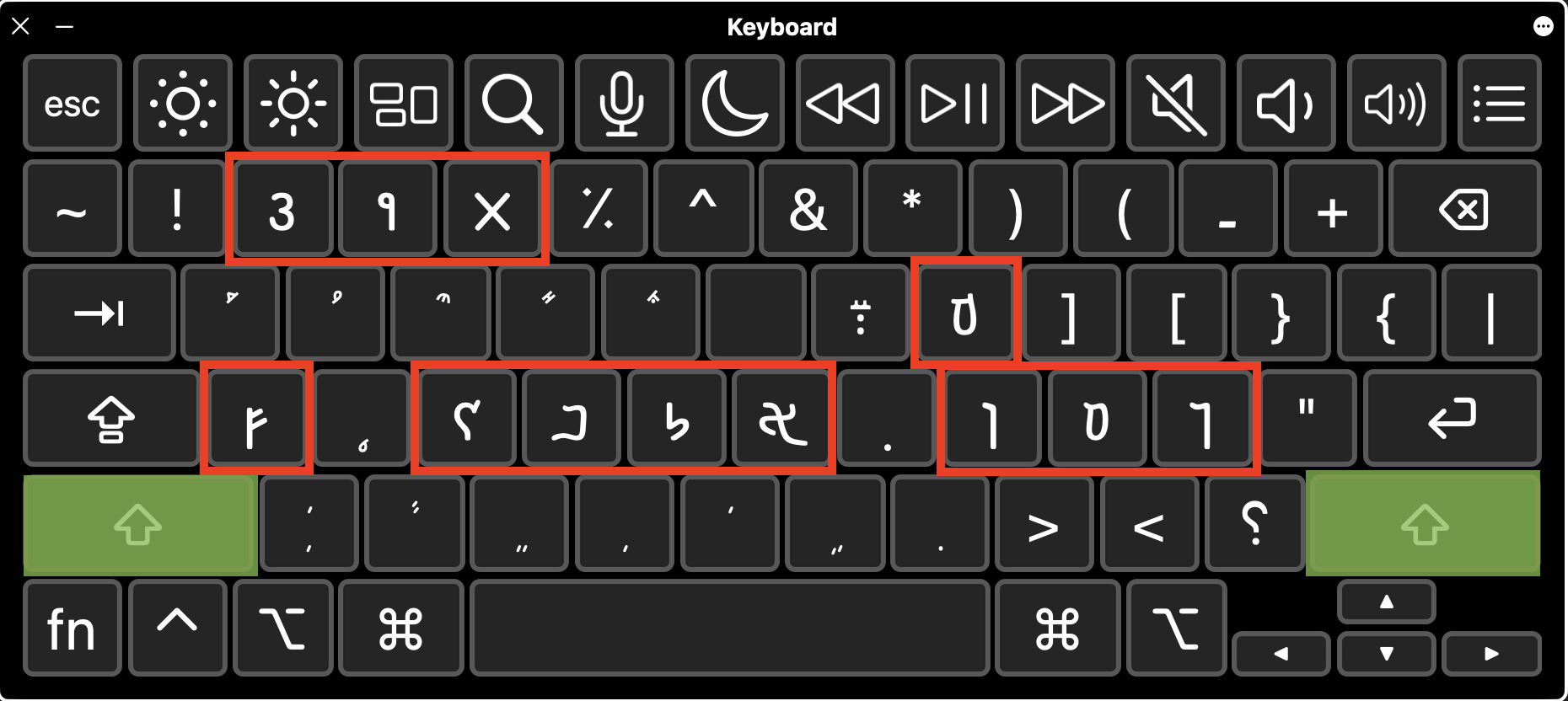Click the dictation microphone key

point(625,104)
